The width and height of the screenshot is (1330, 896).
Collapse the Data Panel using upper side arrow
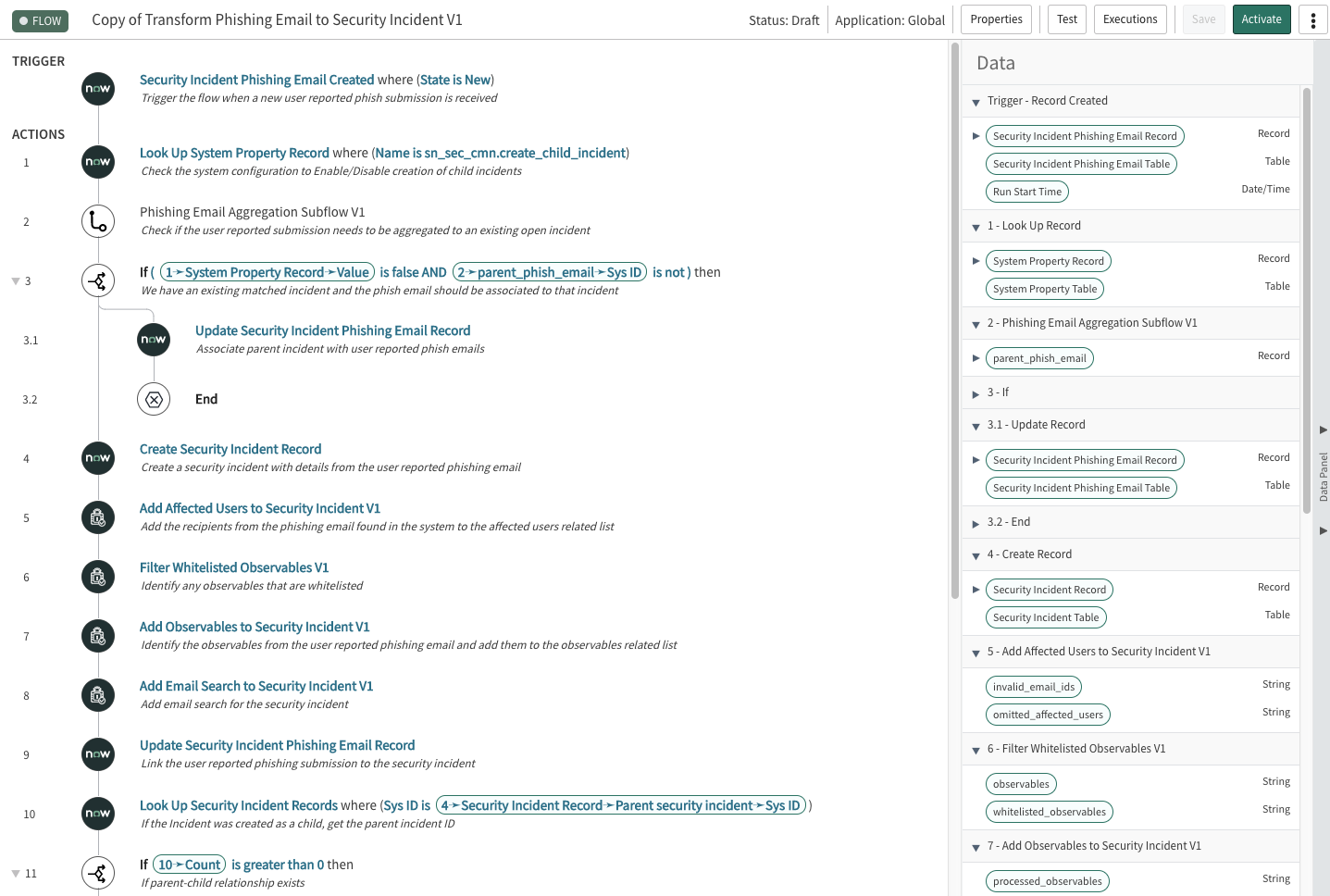tap(1323, 429)
